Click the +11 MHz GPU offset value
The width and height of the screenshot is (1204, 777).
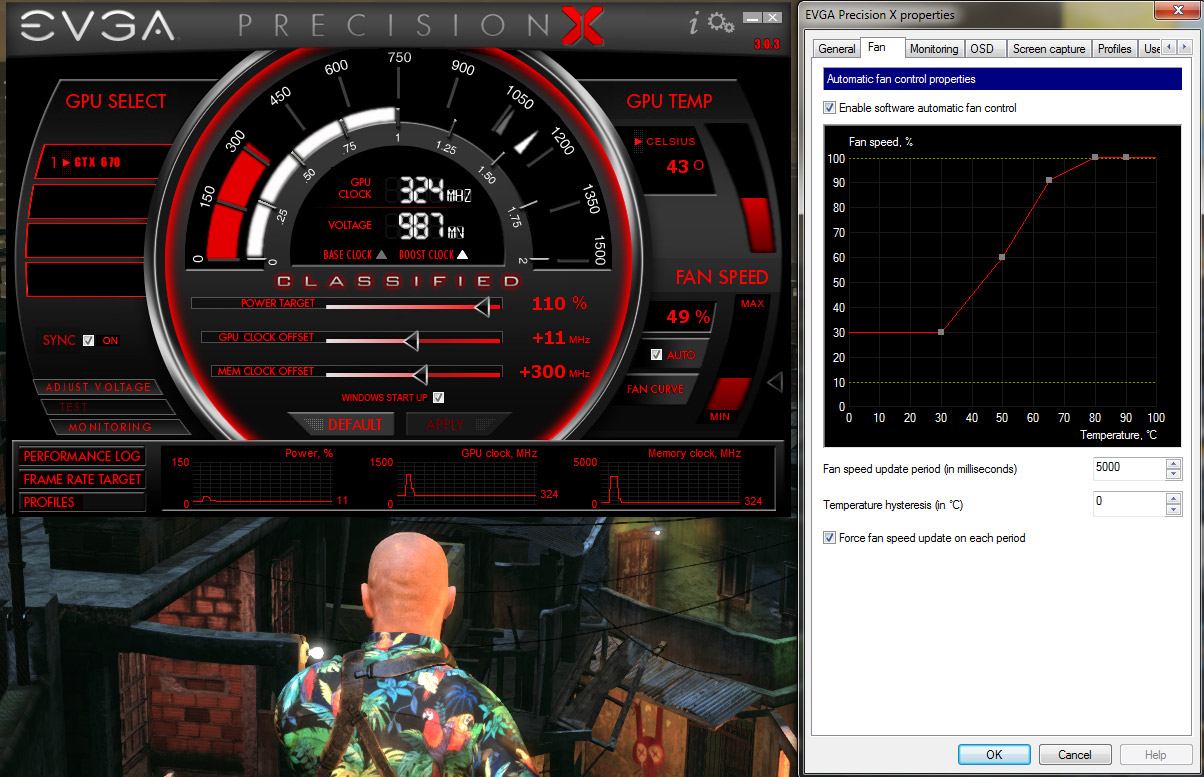[x=561, y=338]
